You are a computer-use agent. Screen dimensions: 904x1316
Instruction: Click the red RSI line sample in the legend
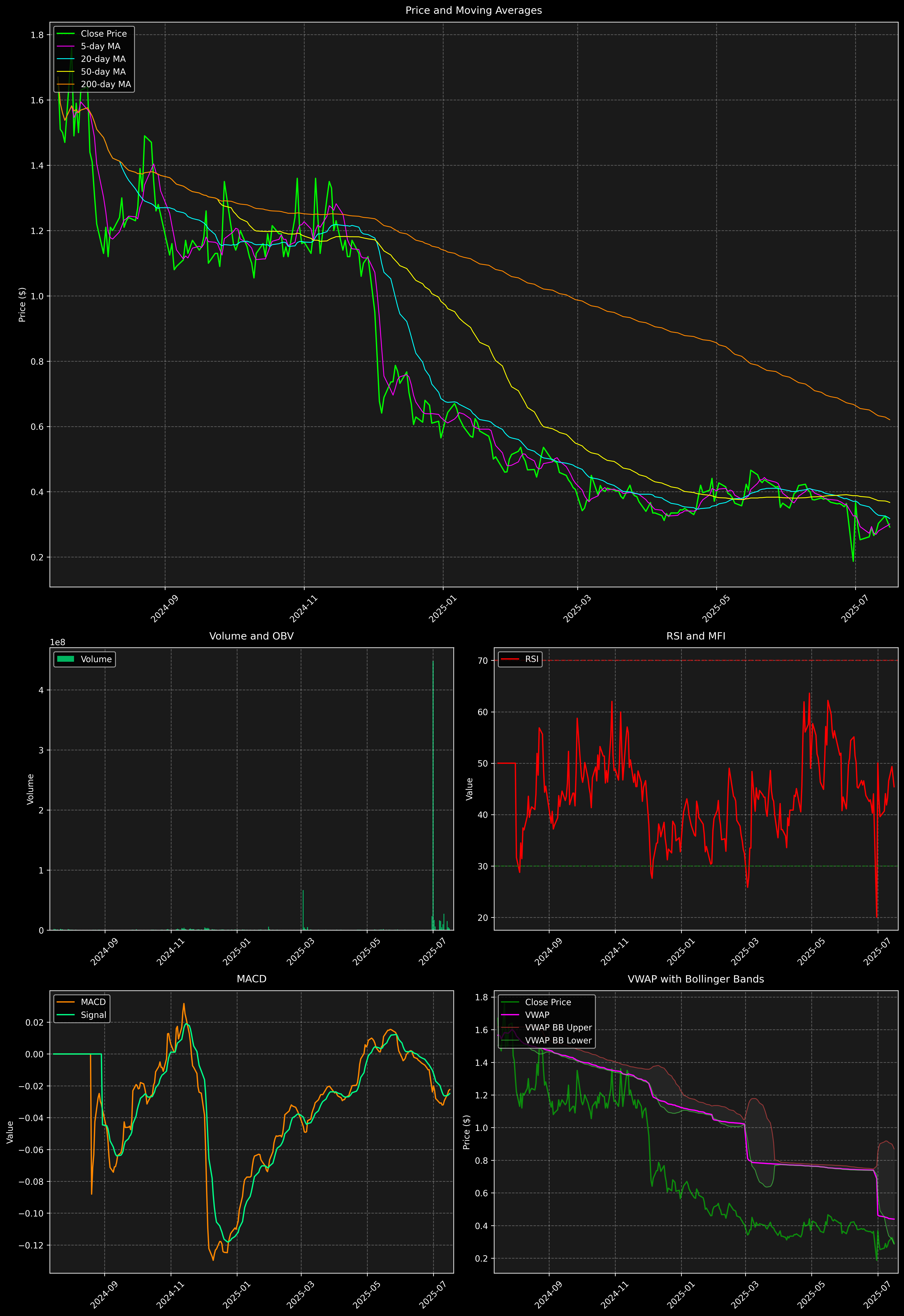click(x=510, y=659)
